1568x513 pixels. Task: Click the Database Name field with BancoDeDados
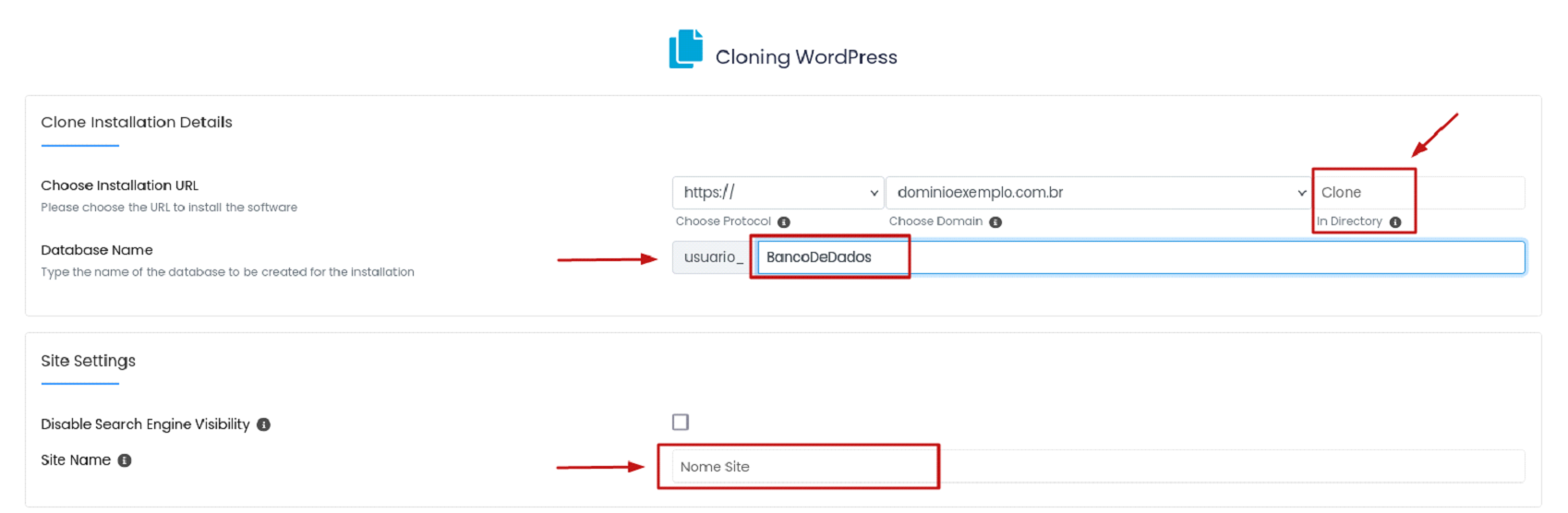(x=1140, y=257)
